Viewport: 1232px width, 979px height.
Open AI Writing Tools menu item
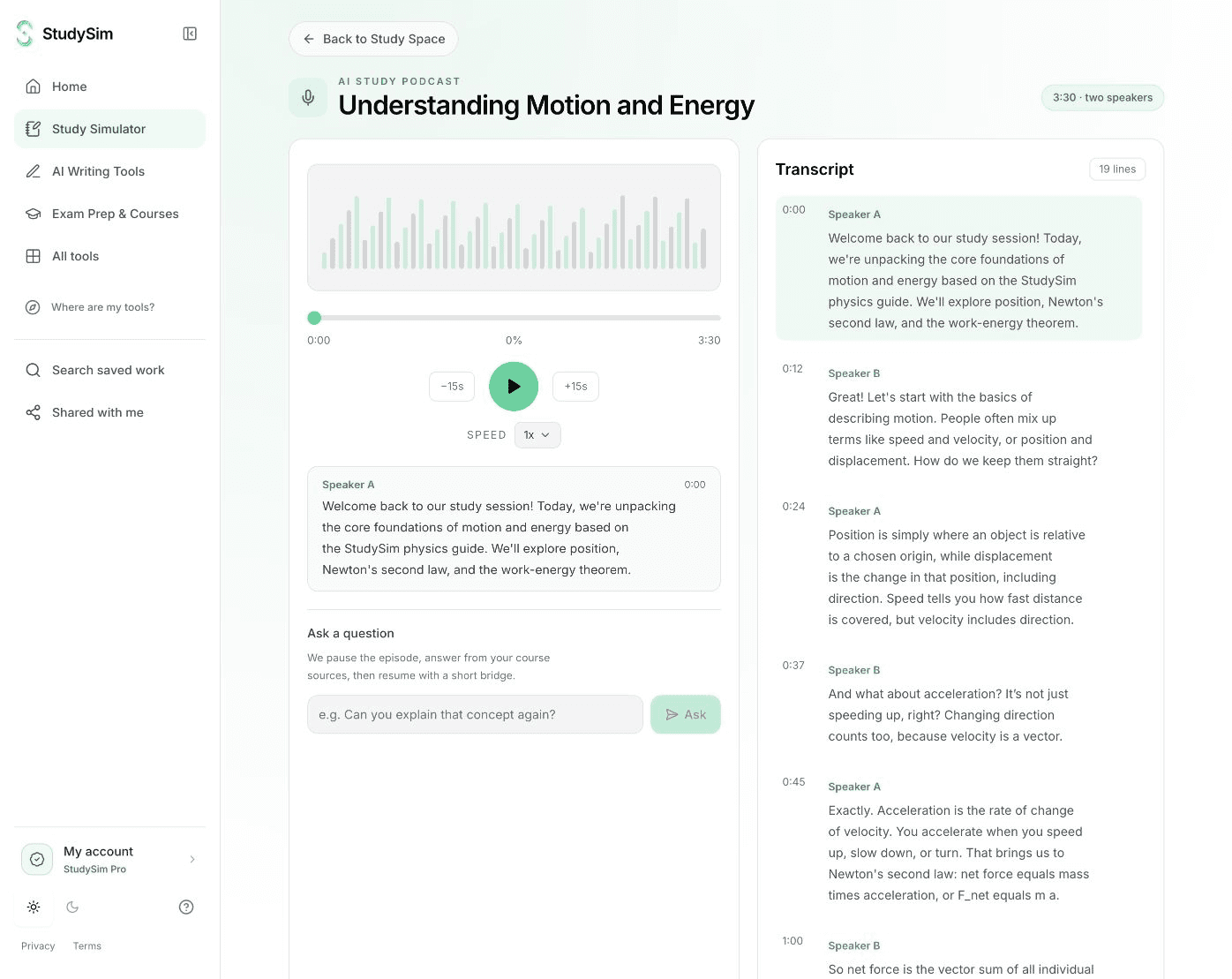point(109,171)
